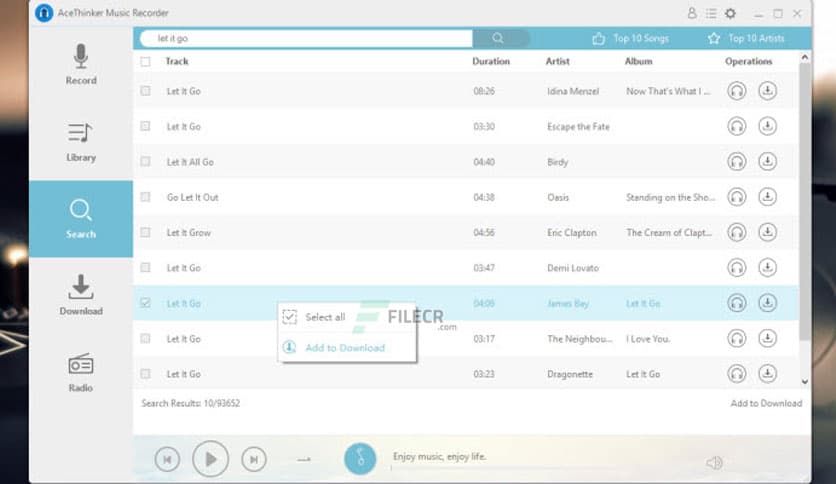
Task: Listen to Eric Clapton's Let It Grow
Action: tap(737, 232)
